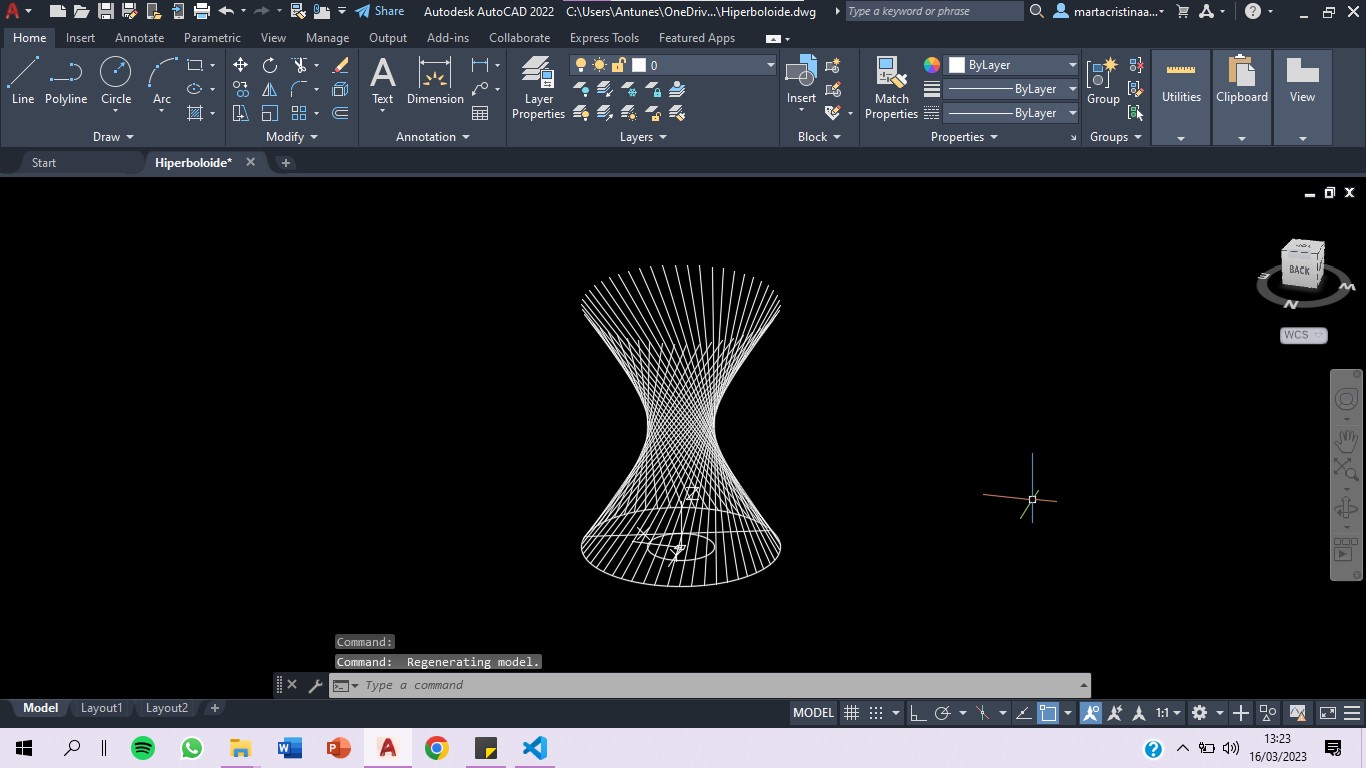Click the keyword search box

pos(934,11)
